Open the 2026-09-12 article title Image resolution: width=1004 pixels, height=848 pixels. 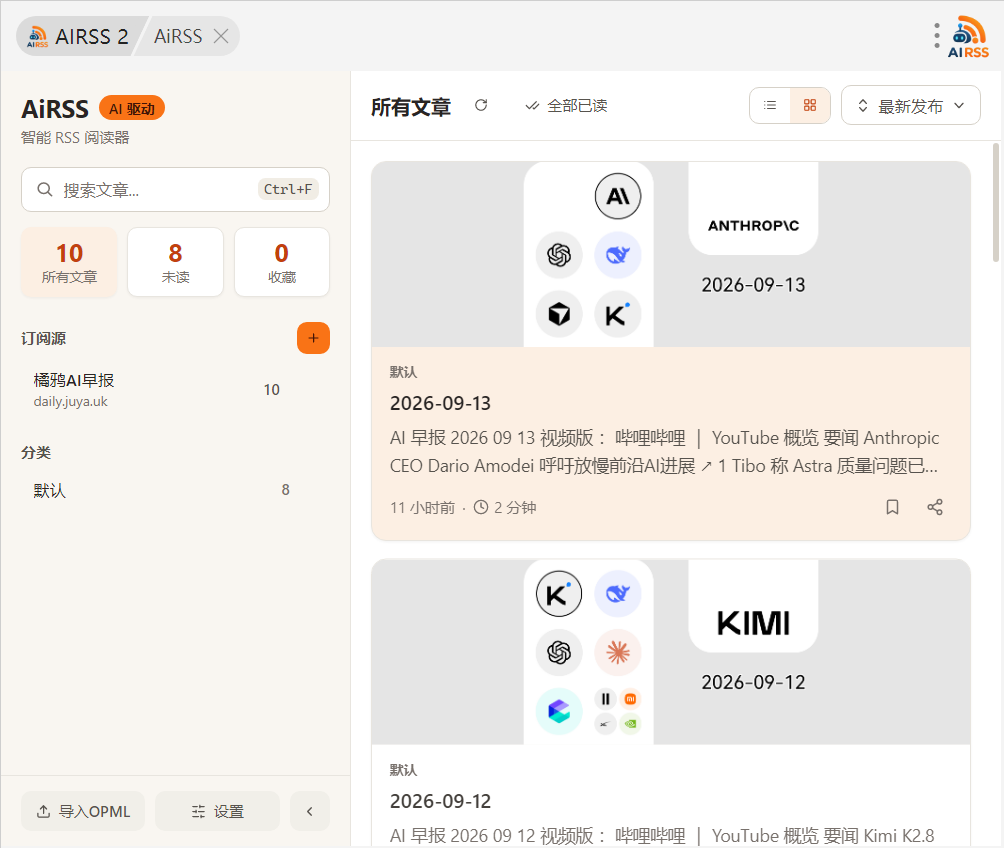pyautogui.click(x=440, y=801)
